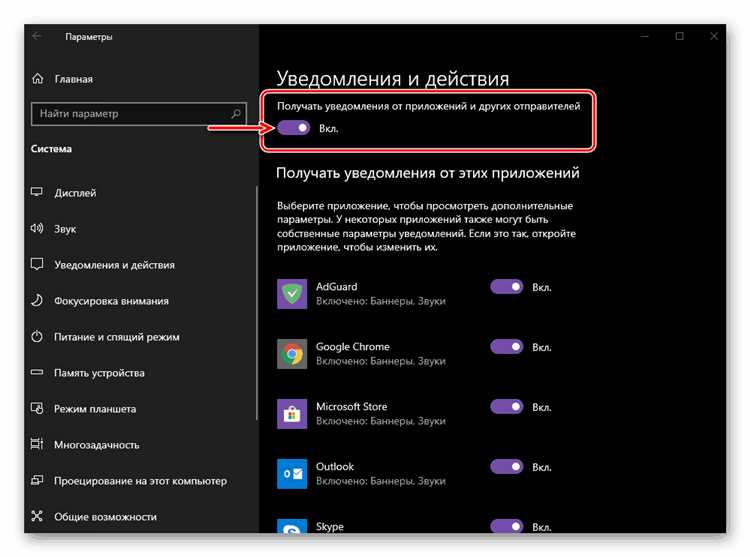
Task: Turn off Google Chrome notifications toggle
Action: (x=507, y=347)
